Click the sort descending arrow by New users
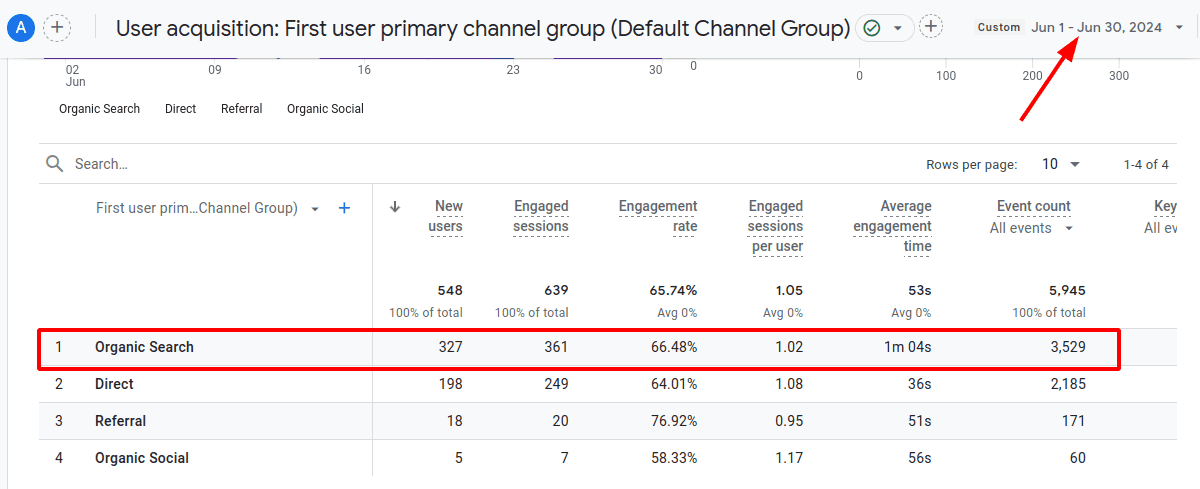The image size is (1200, 489). click(x=395, y=207)
